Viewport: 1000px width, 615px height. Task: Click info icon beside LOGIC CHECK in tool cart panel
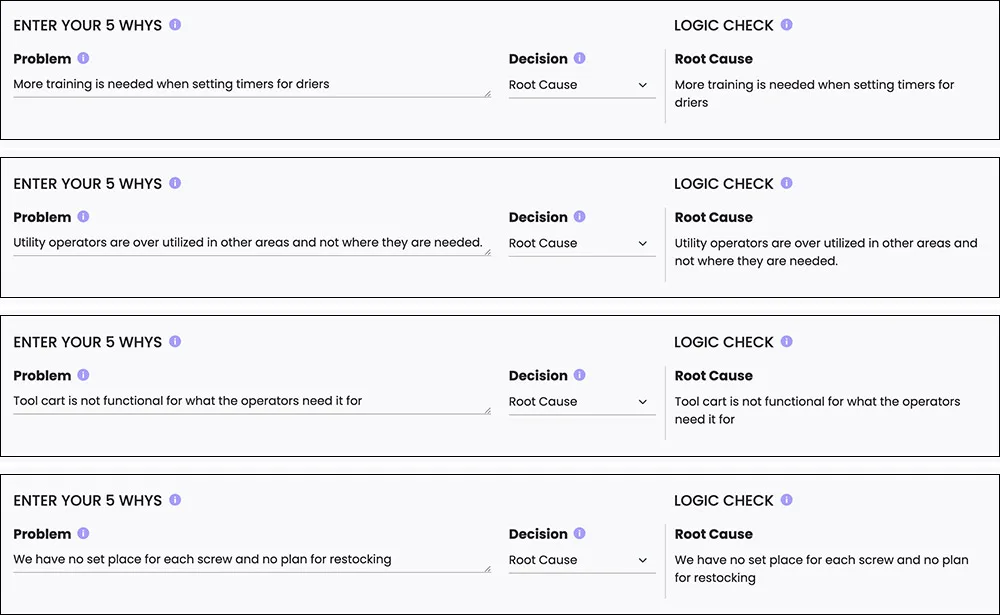coord(786,341)
